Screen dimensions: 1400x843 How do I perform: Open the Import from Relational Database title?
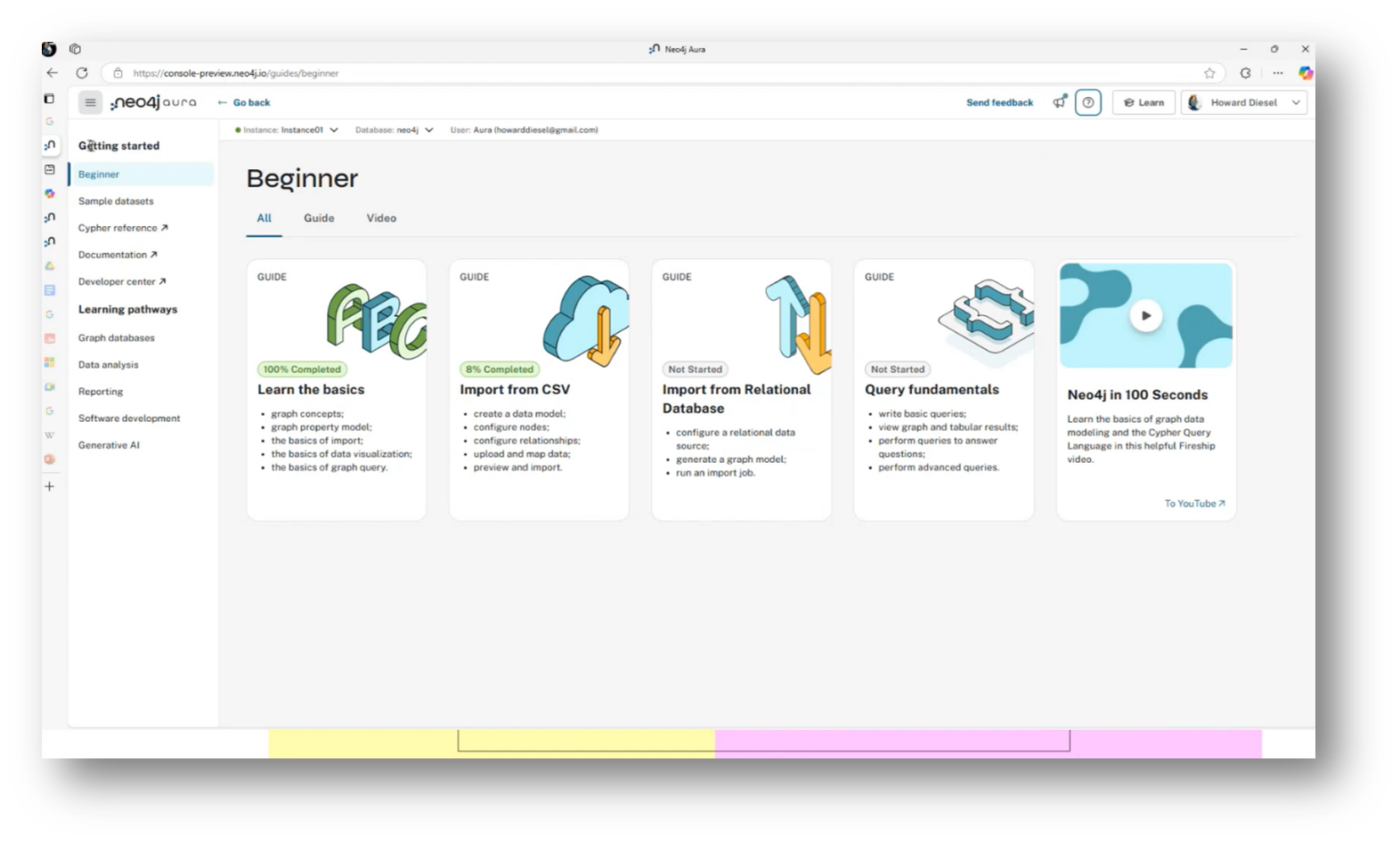point(737,399)
